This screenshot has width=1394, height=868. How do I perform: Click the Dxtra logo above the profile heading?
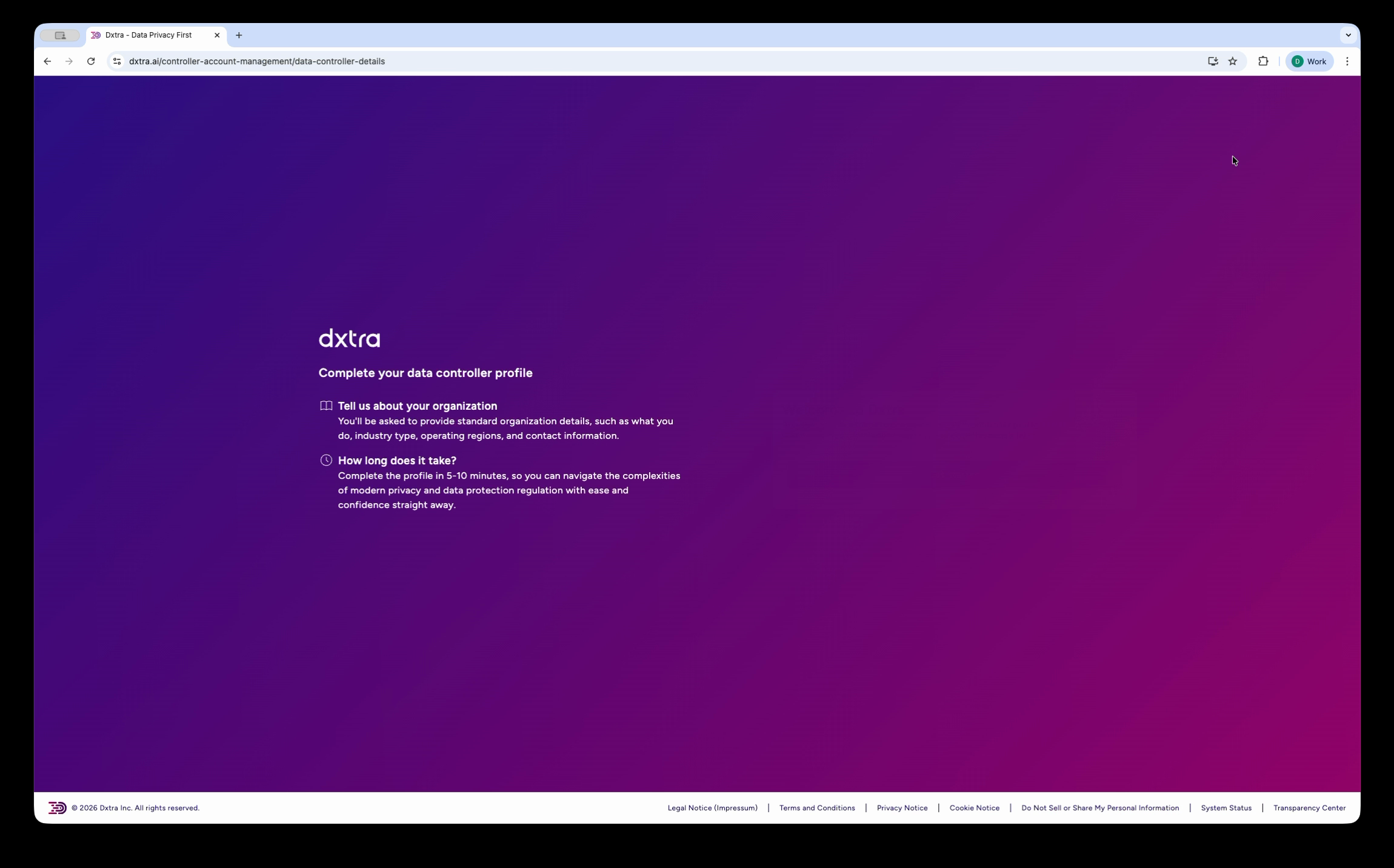click(x=348, y=338)
